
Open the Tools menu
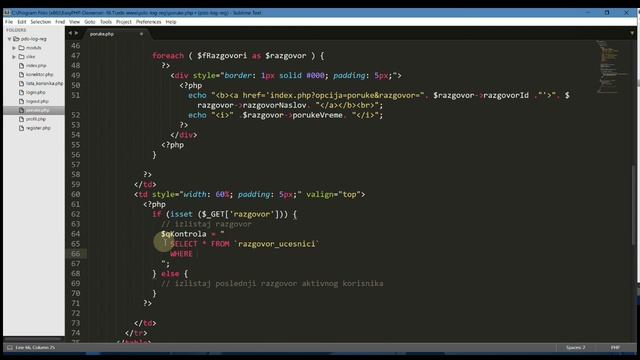point(106,22)
